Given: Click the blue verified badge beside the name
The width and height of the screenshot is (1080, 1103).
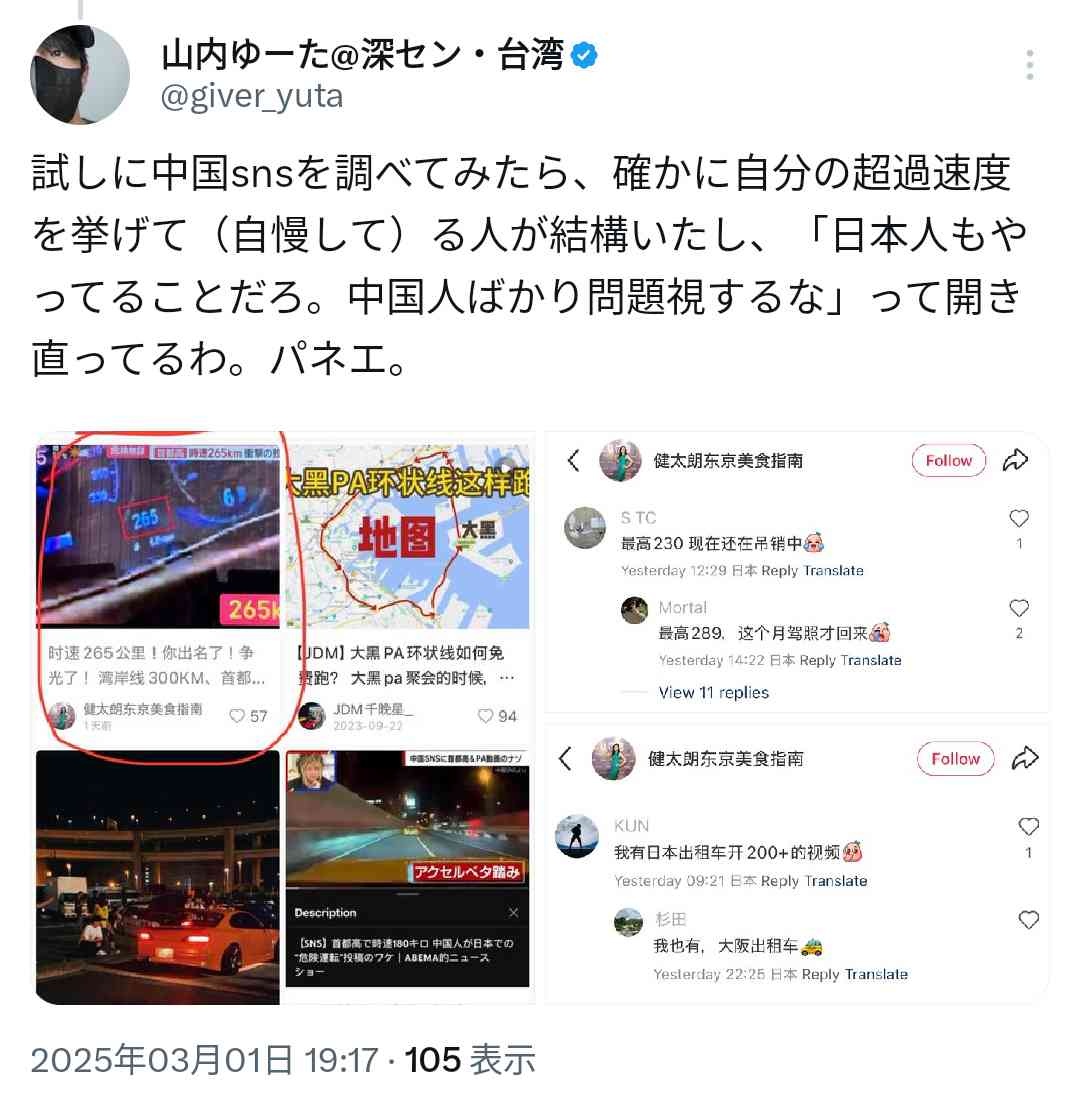Looking at the screenshot, I should click(x=584, y=55).
